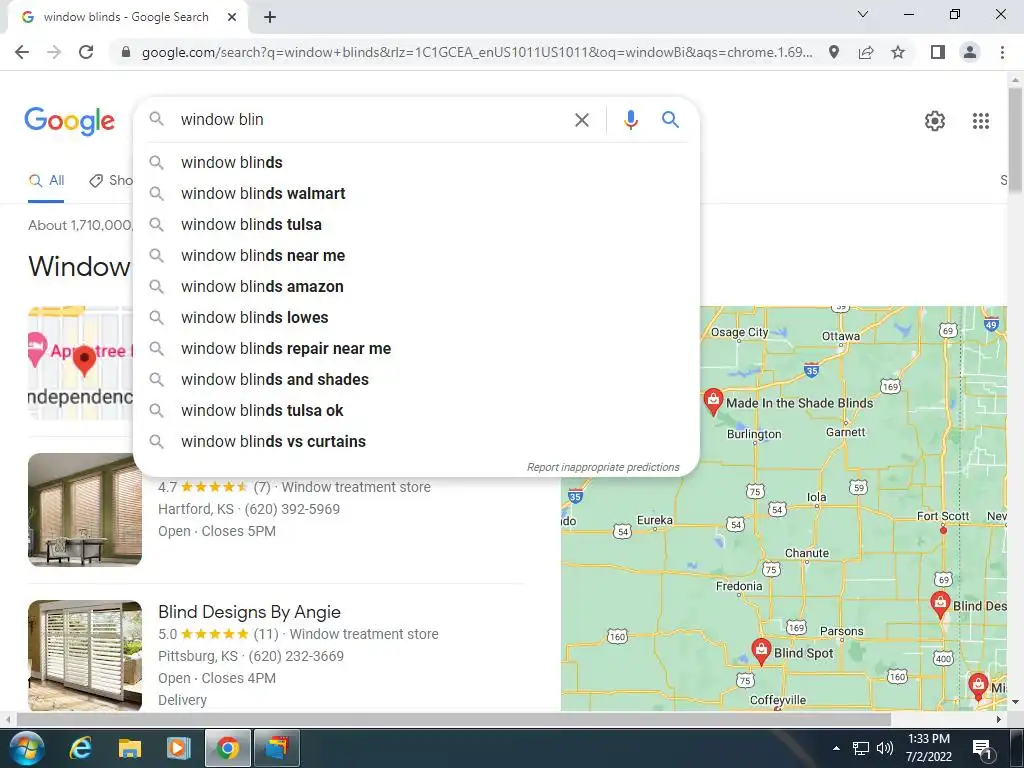The height and width of the screenshot is (768, 1024).
Task: Choose suggestion 'window blinds walmart'
Action: coord(416,193)
